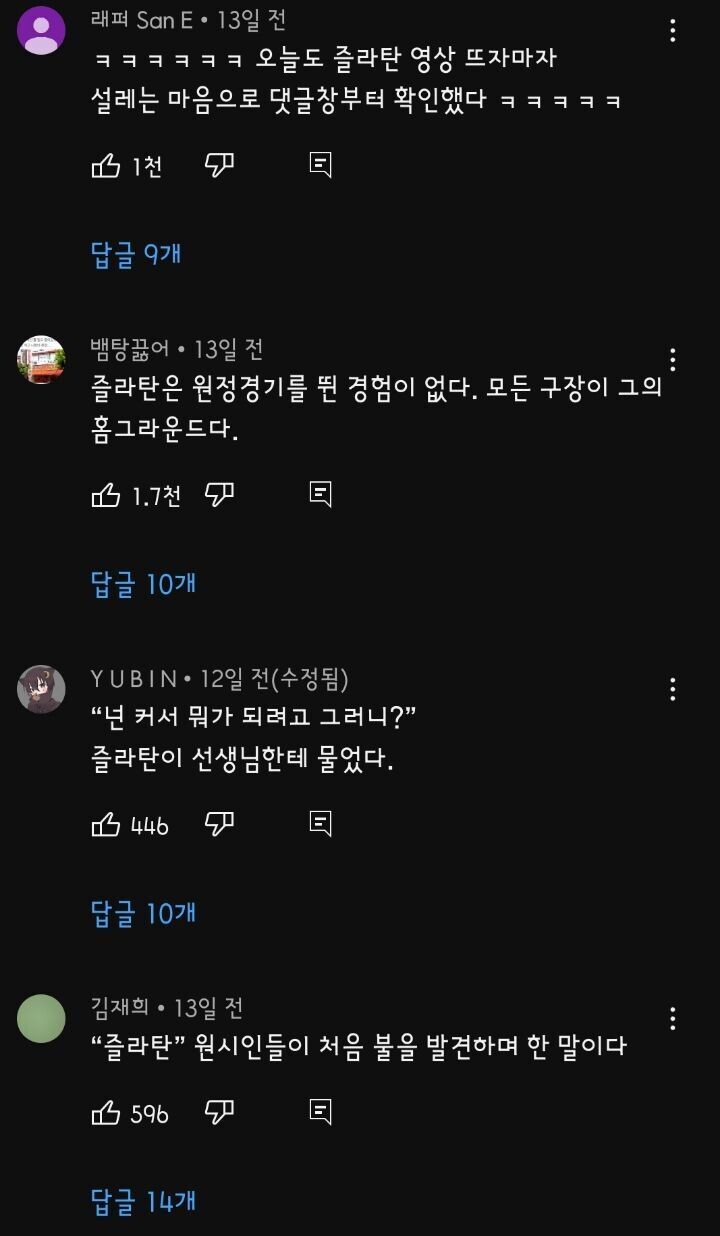Like the Y U B I N comment
Viewport: 720px width, 1236px height.
pyautogui.click(x=106, y=824)
